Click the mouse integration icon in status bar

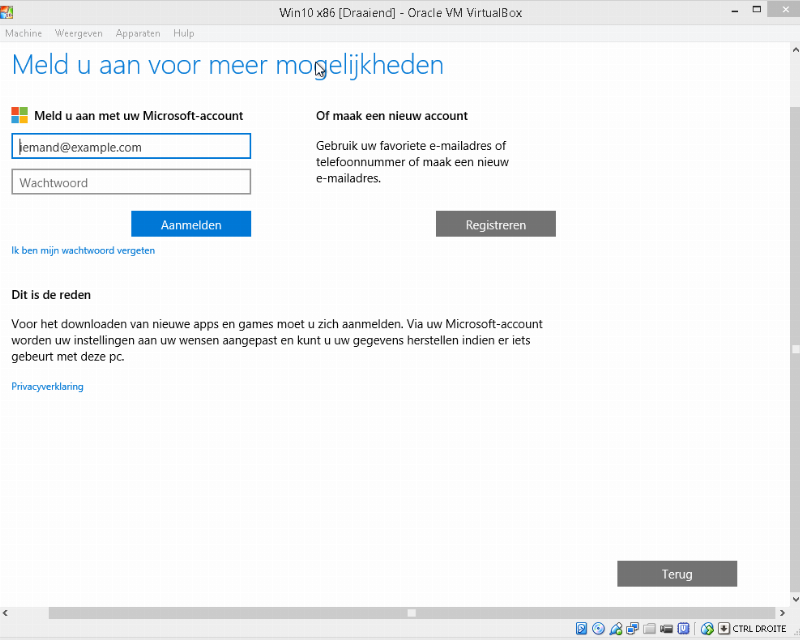(707, 628)
